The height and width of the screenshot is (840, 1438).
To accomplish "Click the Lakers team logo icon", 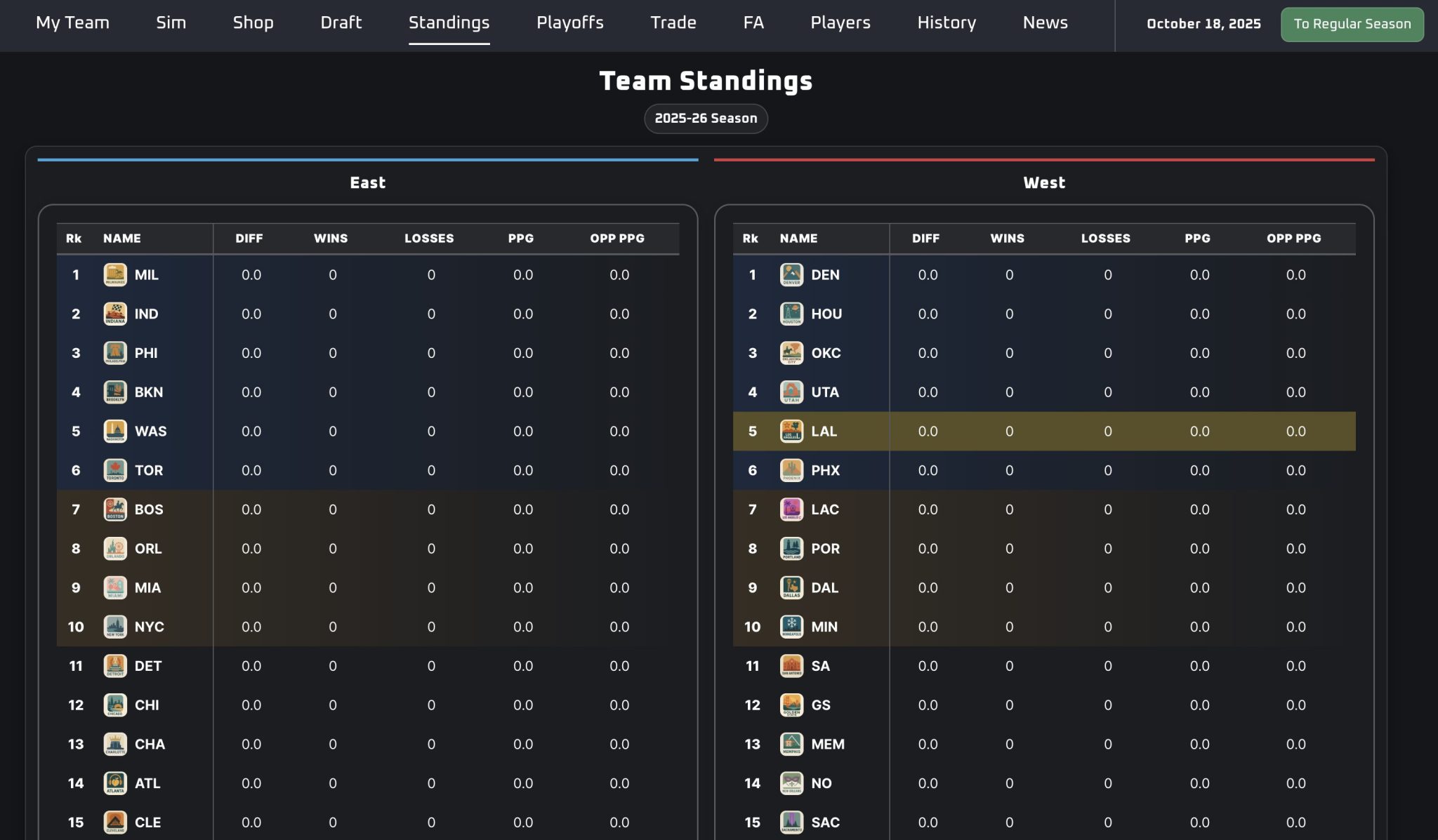I will coord(791,431).
